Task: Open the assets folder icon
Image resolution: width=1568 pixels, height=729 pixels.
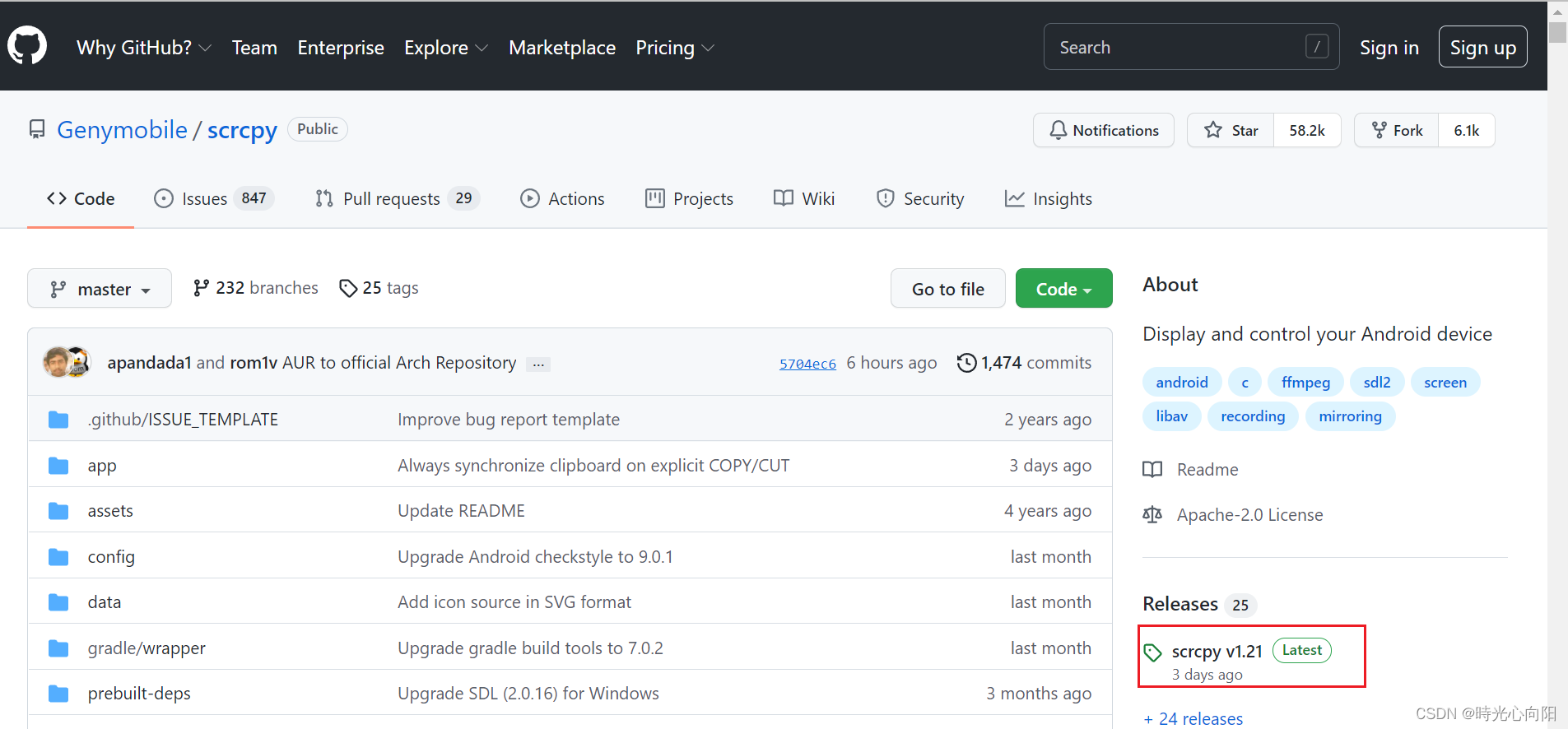Action: pos(58,511)
